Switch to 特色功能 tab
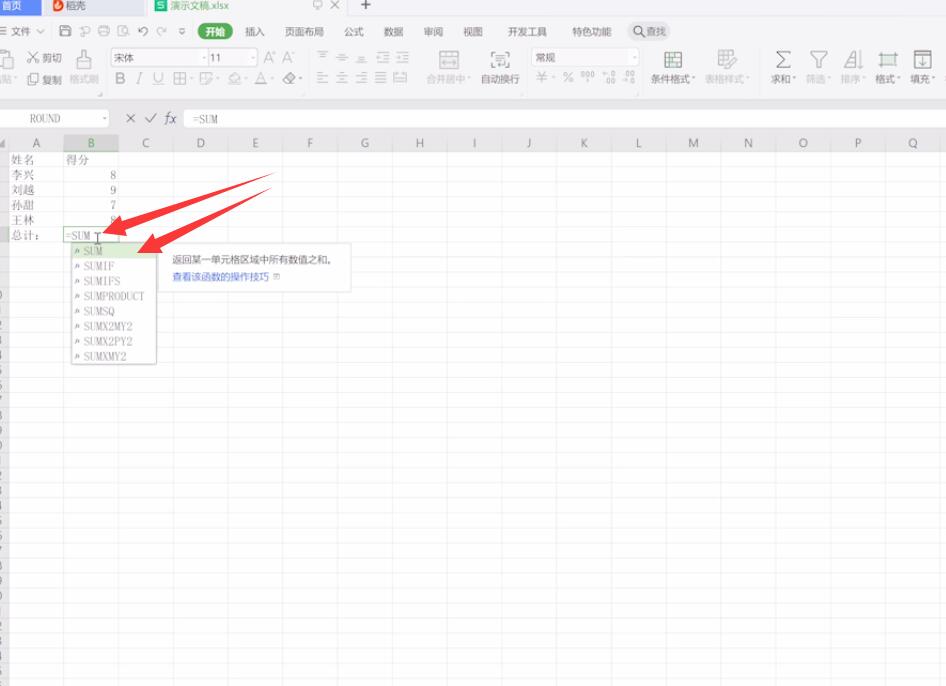946x686 pixels. pyautogui.click(x=591, y=31)
